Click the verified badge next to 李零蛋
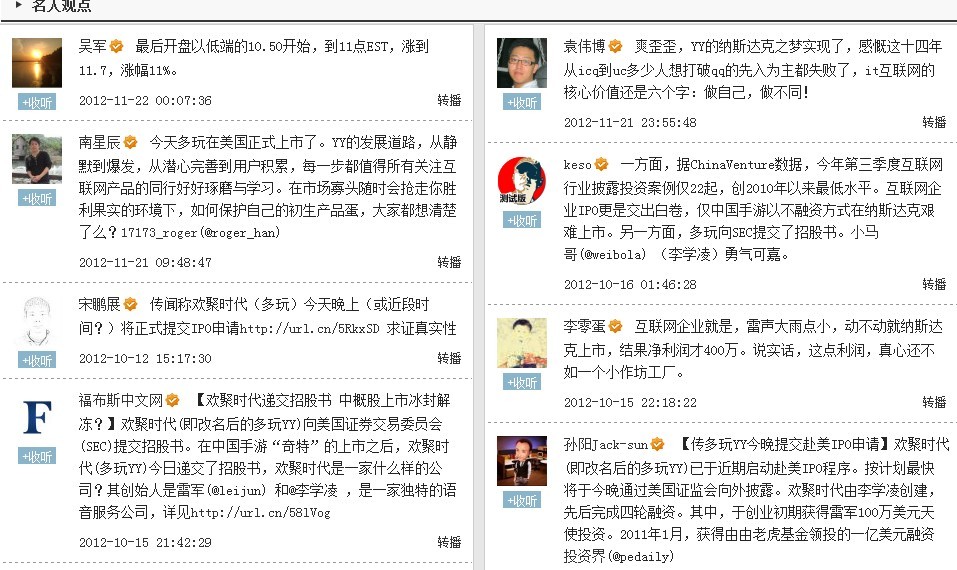 (615, 326)
